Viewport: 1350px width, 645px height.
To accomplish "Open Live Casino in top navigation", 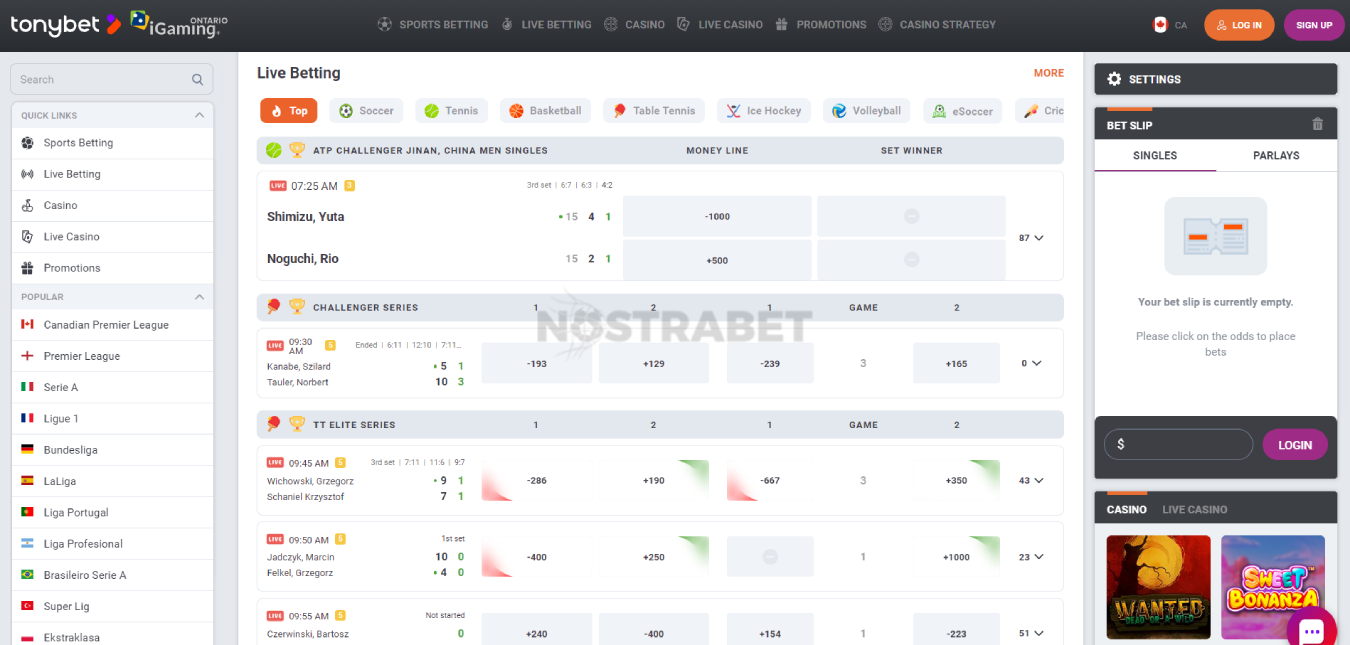I will (x=720, y=24).
